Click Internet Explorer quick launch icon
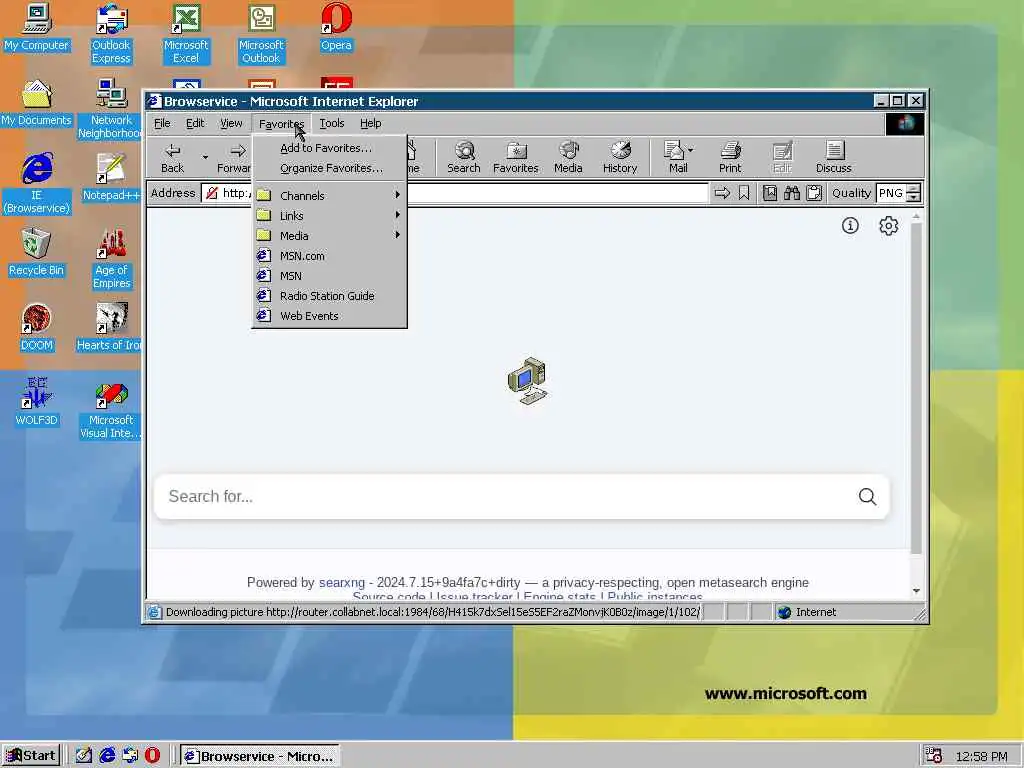Screen dimensions: 1024x768 (x=107, y=756)
